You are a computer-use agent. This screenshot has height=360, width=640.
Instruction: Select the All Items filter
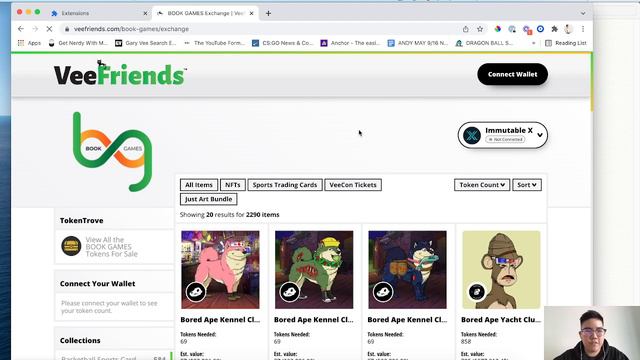(199, 185)
